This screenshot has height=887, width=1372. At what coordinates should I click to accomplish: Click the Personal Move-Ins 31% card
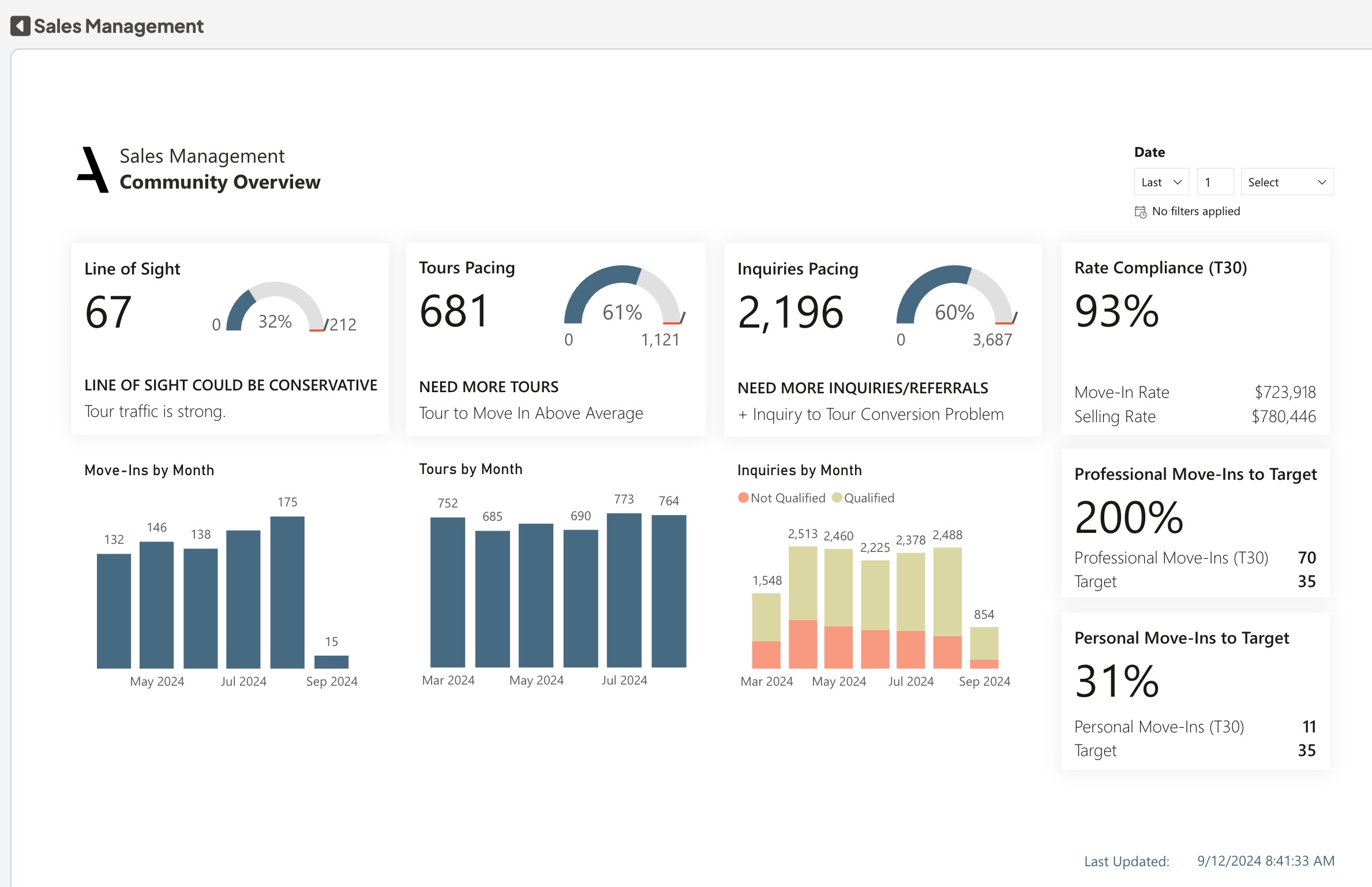[1116, 681]
